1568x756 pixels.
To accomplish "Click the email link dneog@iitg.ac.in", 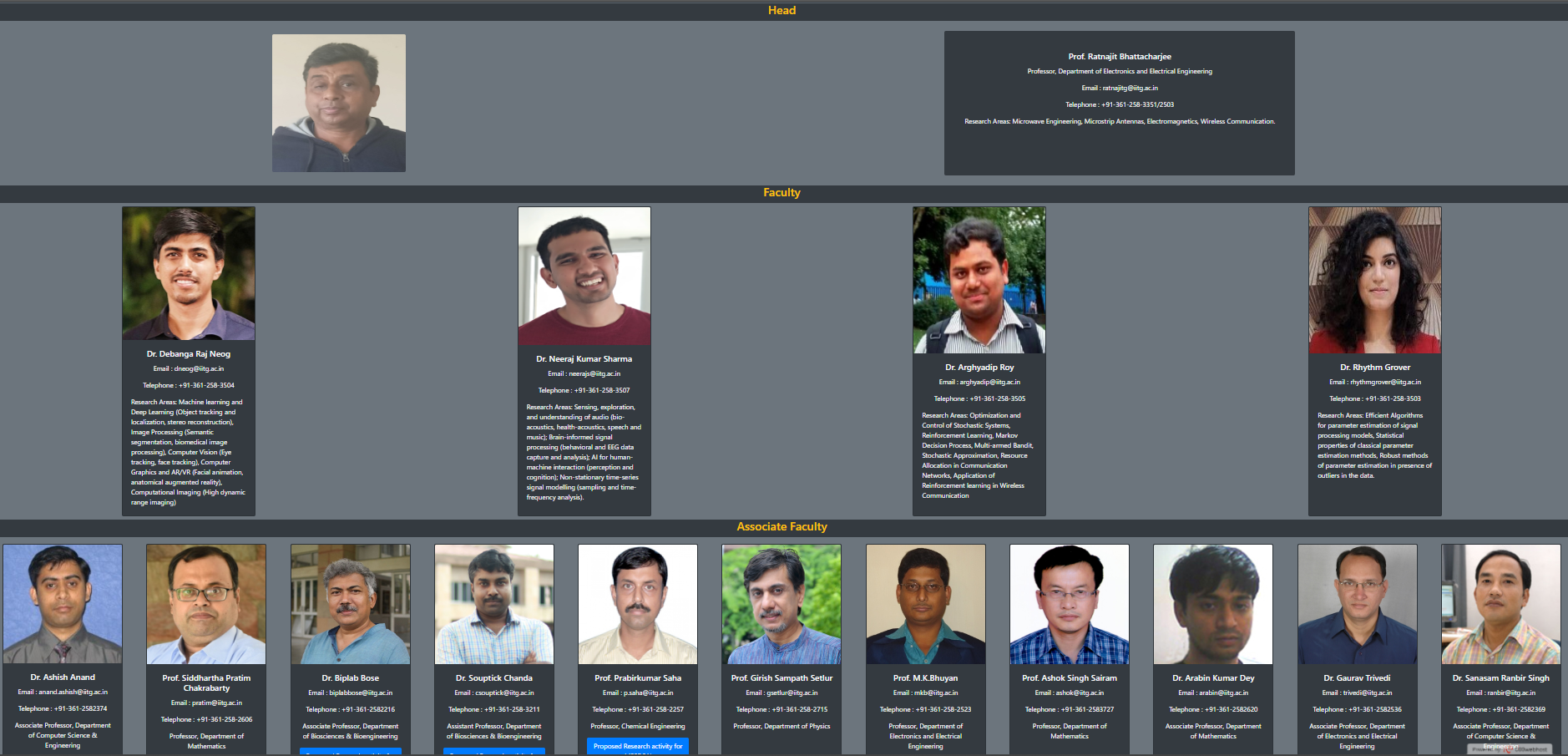I will [199, 368].
